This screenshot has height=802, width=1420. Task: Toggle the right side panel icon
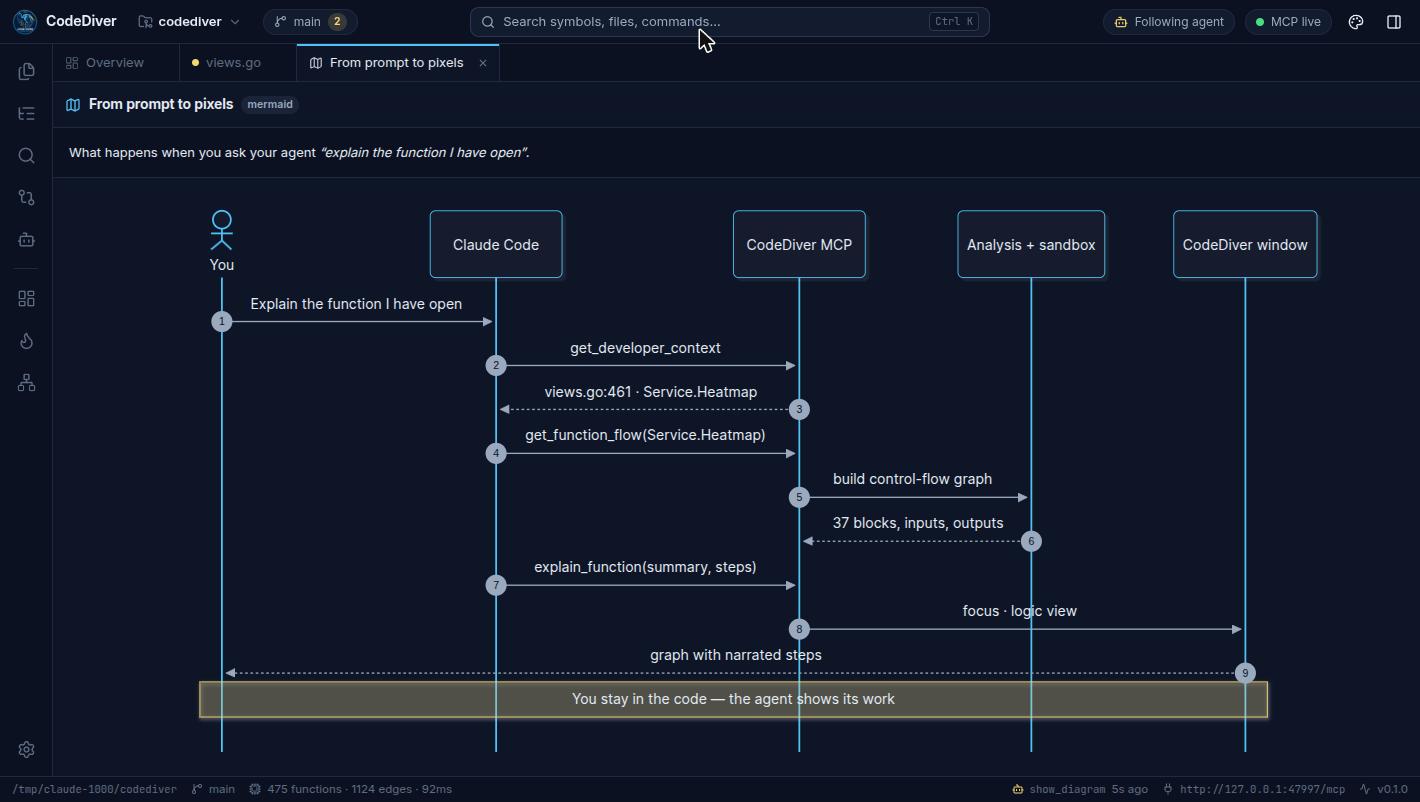coord(1394,21)
